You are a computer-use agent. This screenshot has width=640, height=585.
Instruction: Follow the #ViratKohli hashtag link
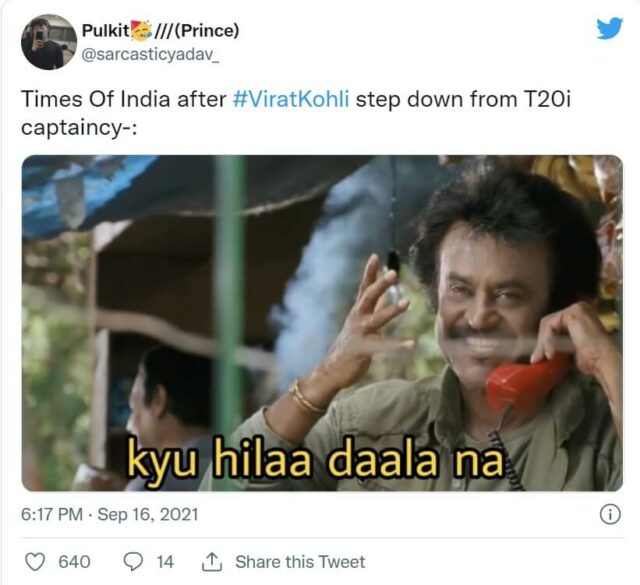tap(291, 99)
